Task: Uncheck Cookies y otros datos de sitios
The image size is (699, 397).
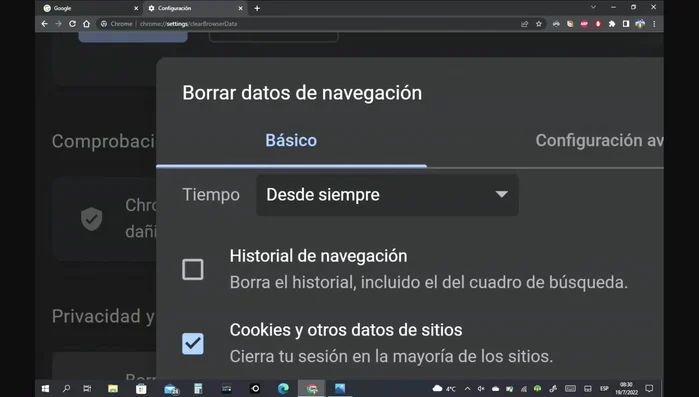Action: [x=193, y=344]
